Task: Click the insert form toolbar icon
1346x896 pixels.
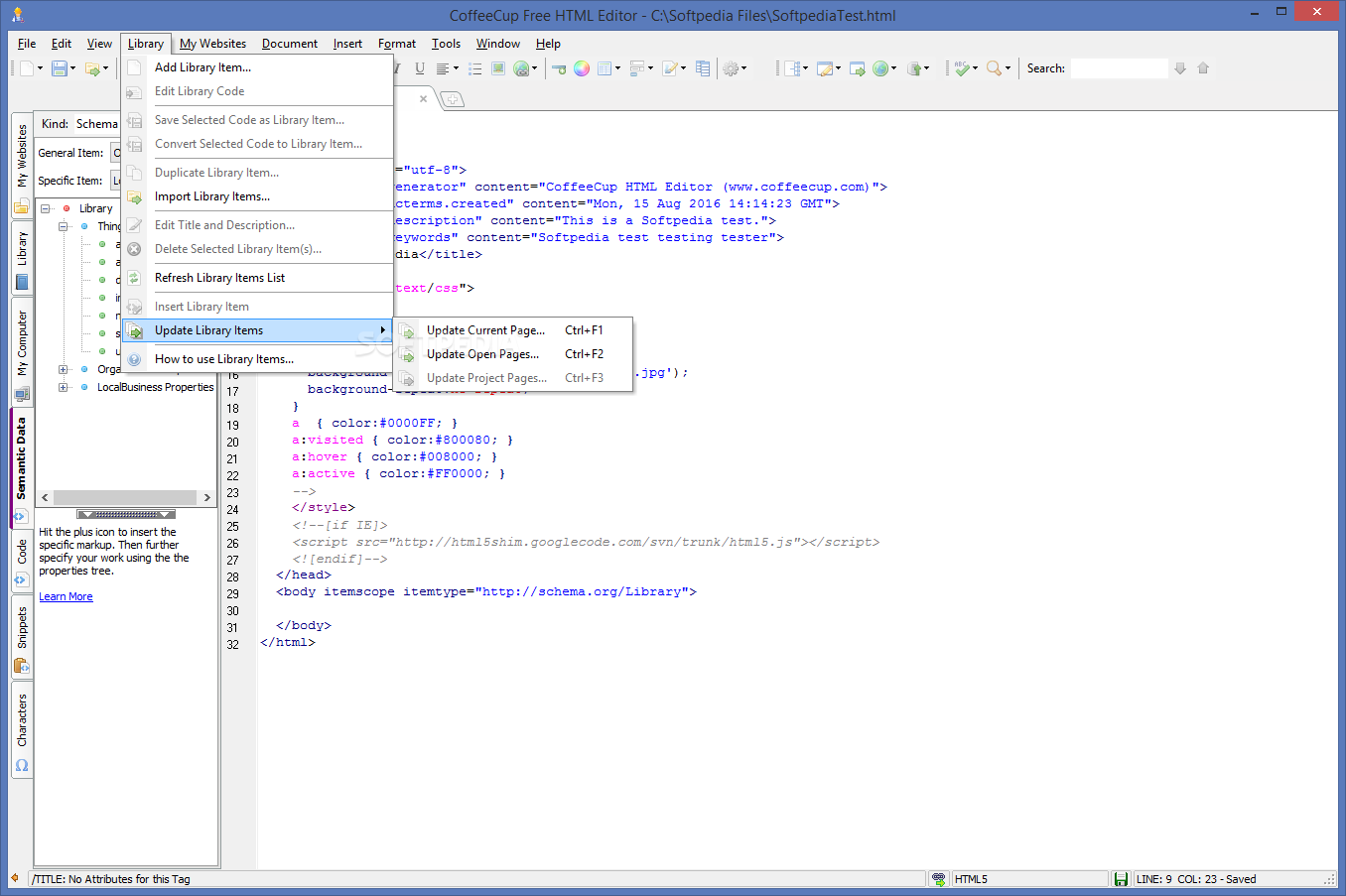Action: point(638,68)
